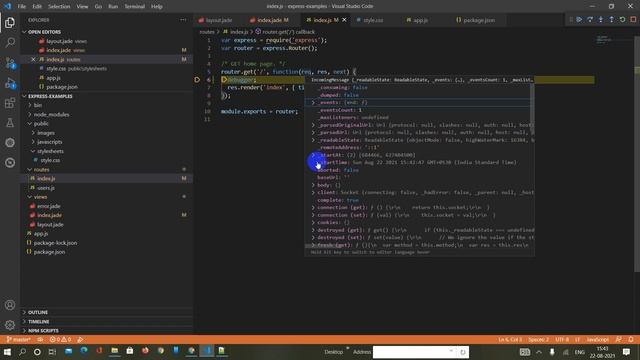This screenshot has height=360, width=640.
Task: Open package-lock.json in the explorer
Action: 55,243
